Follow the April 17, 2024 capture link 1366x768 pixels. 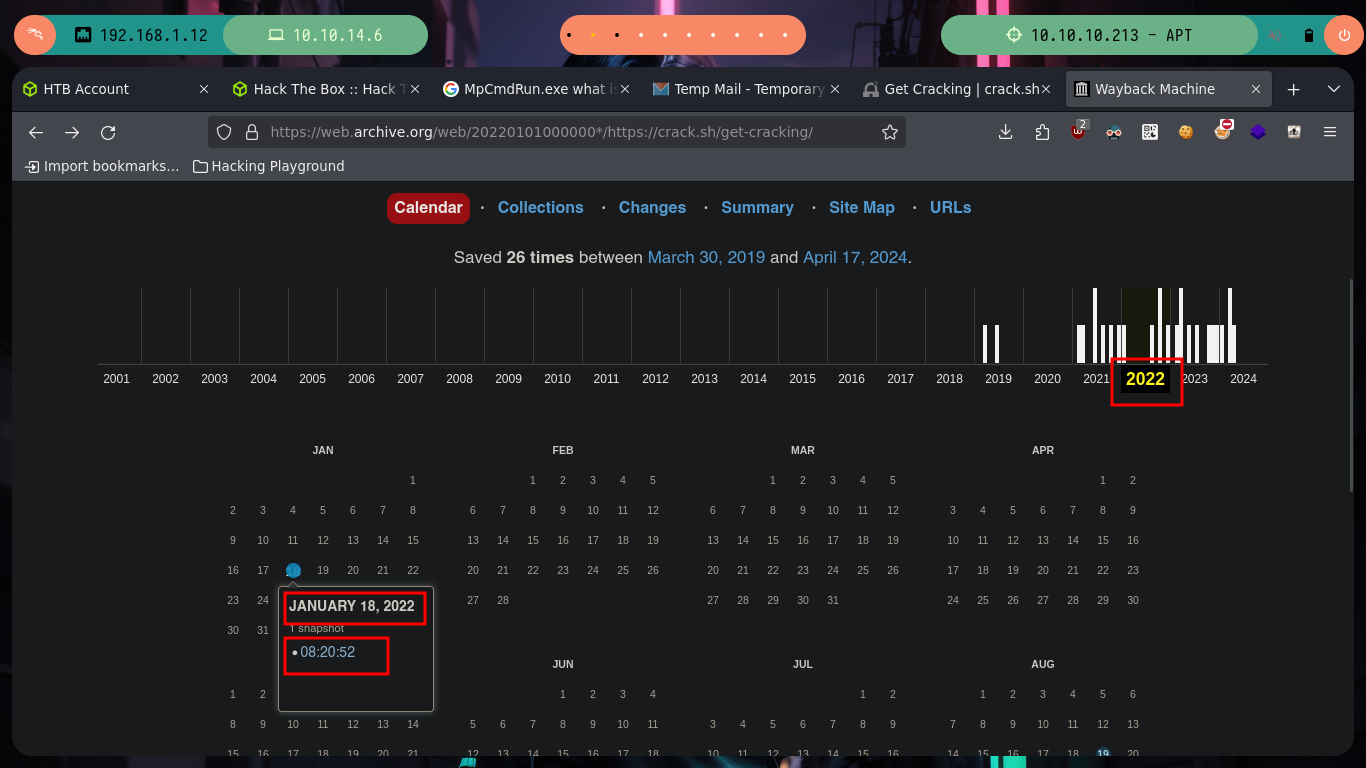(x=855, y=257)
